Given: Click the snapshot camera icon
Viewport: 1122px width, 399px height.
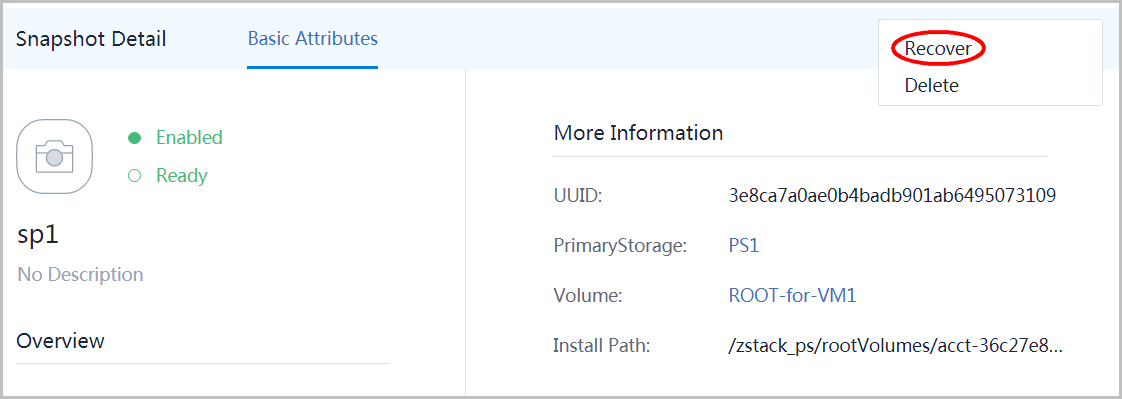Looking at the screenshot, I should click(54, 157).
